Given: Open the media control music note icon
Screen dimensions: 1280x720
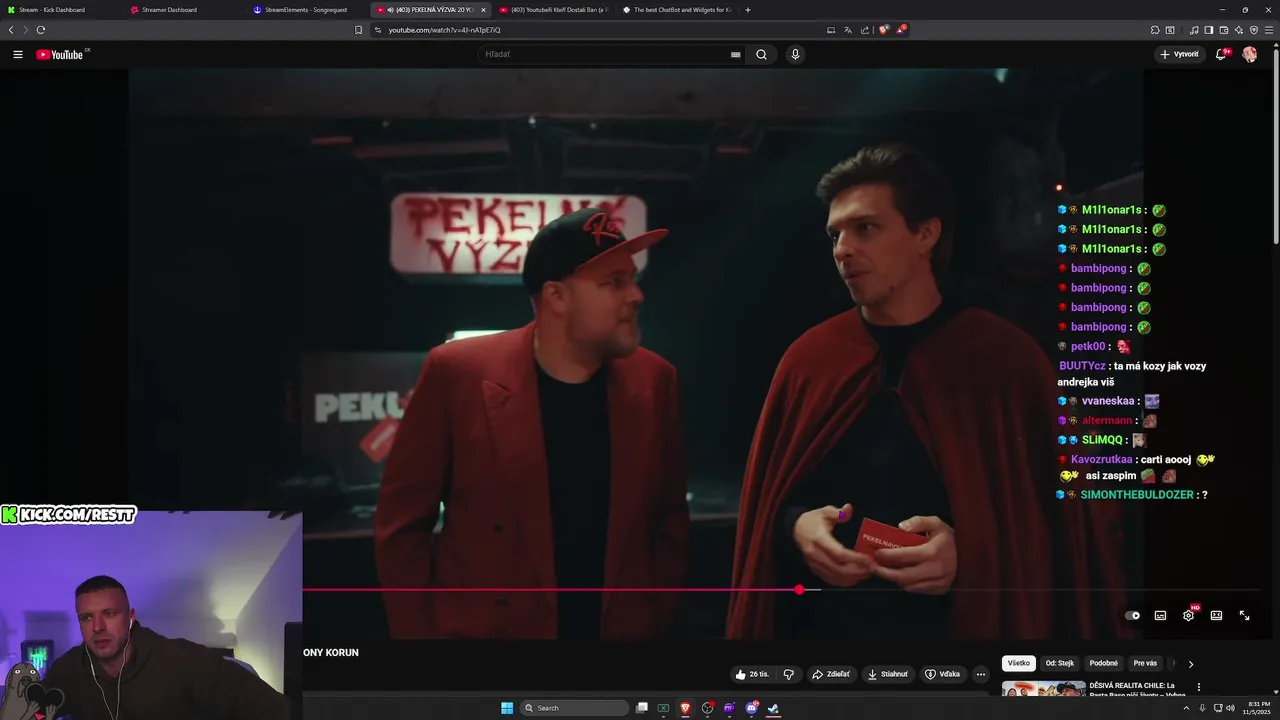Looking at the screenshot, I should pos(1194,30).
